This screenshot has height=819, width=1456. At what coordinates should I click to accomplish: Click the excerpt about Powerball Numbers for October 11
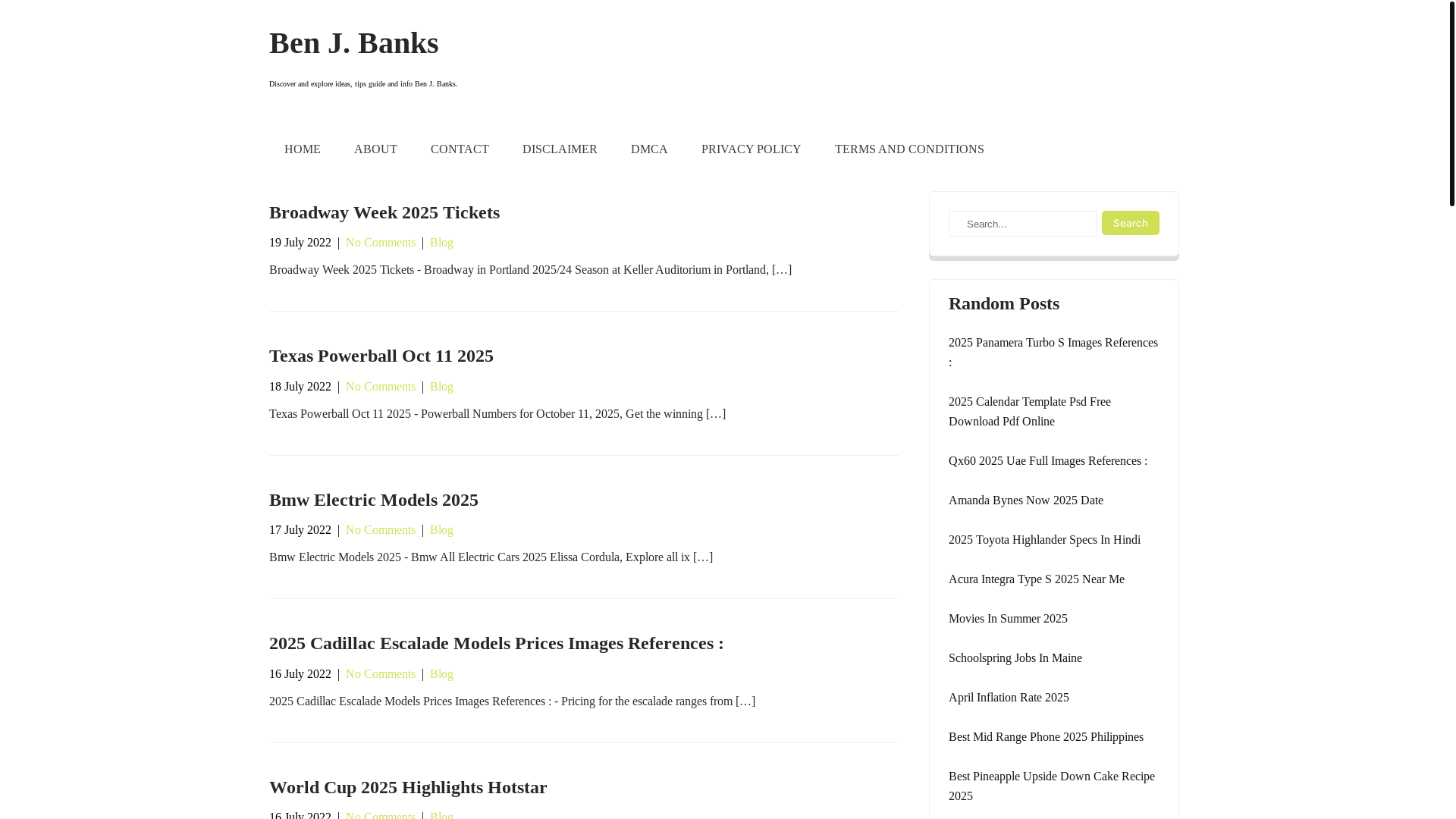[x=497, y=414]
